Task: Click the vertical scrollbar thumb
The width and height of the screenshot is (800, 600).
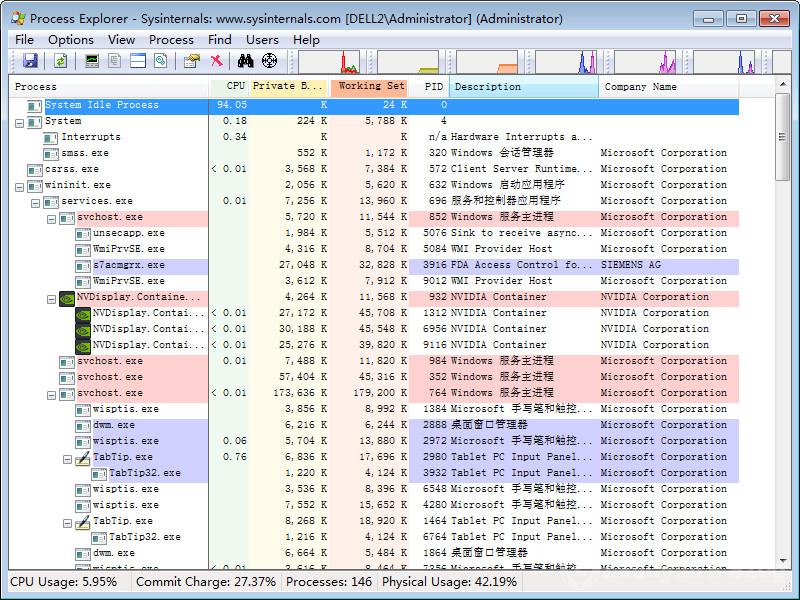Action: click(783, 137)
